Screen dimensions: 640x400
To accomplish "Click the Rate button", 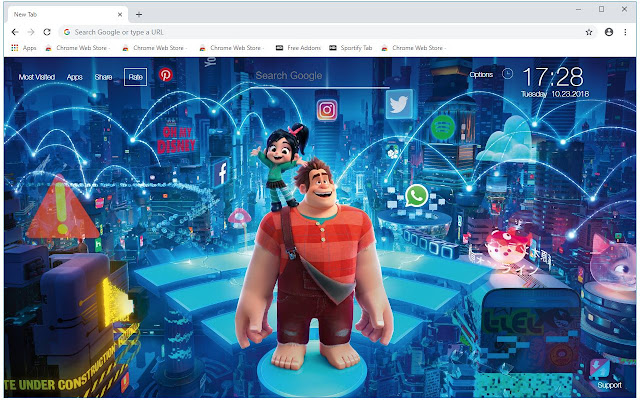I will (x=136, y=77).
